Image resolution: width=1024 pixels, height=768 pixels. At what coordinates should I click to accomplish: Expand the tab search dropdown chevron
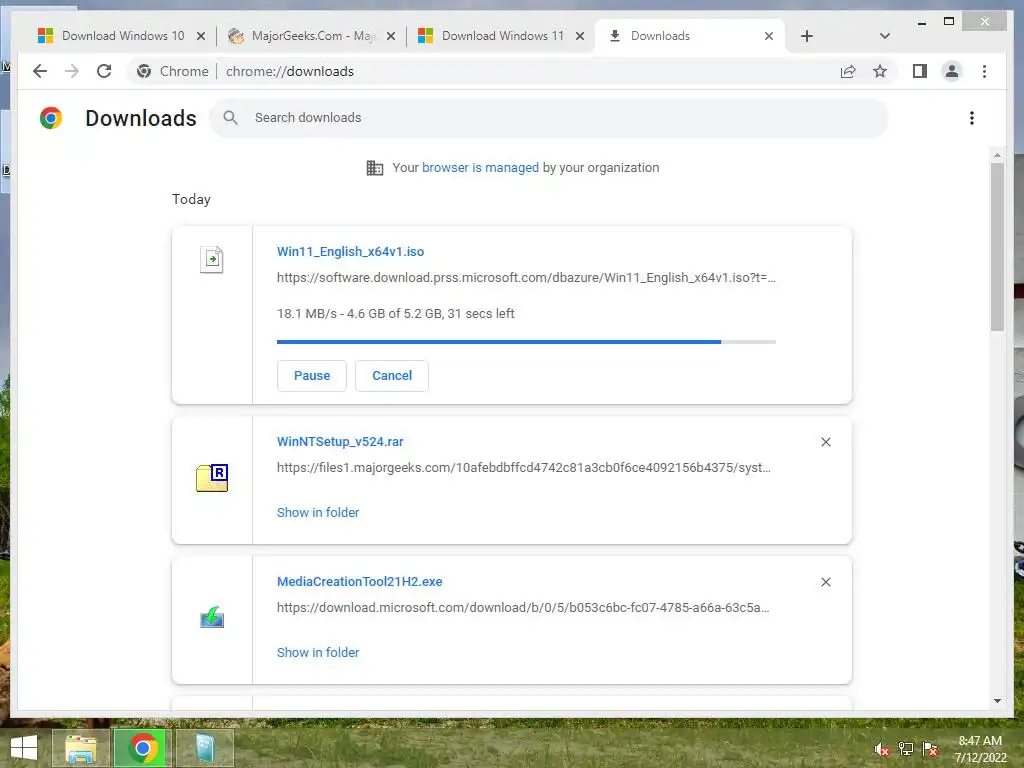click(884, 36)
